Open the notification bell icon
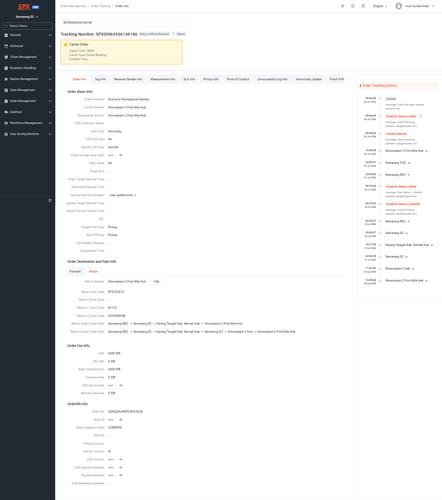 click(353, 6)
